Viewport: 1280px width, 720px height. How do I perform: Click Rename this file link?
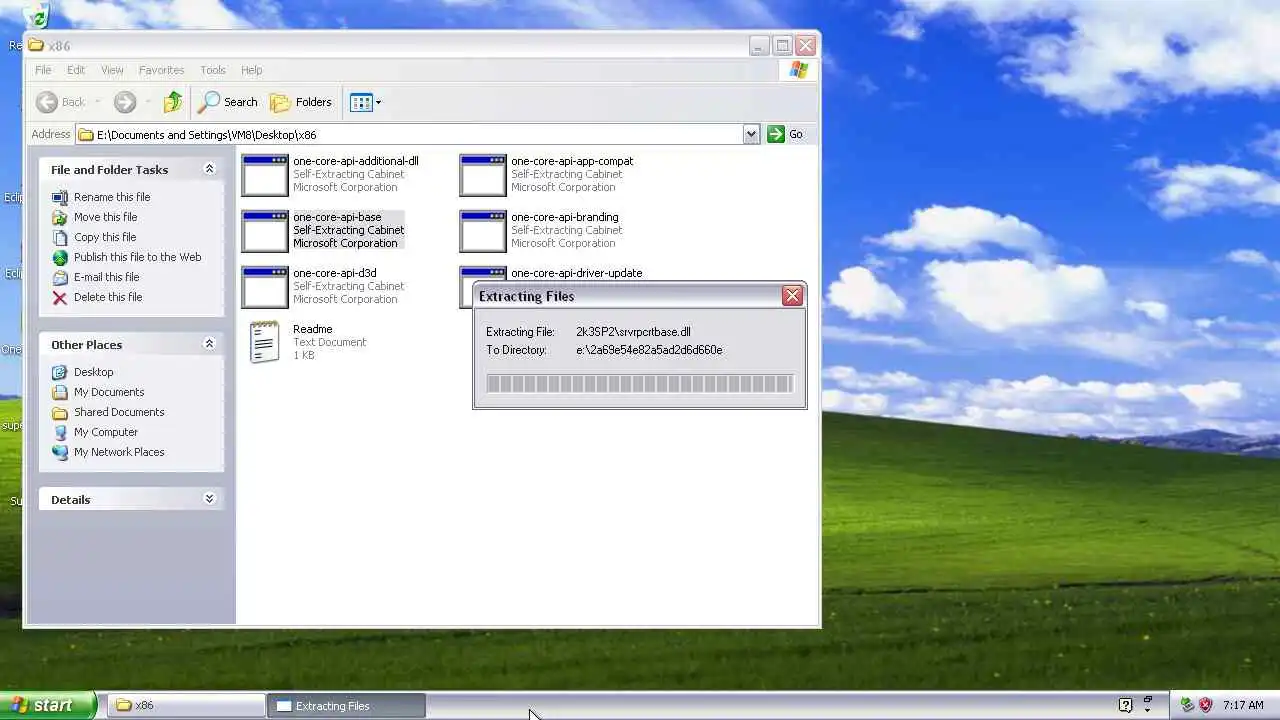point(112,197)
